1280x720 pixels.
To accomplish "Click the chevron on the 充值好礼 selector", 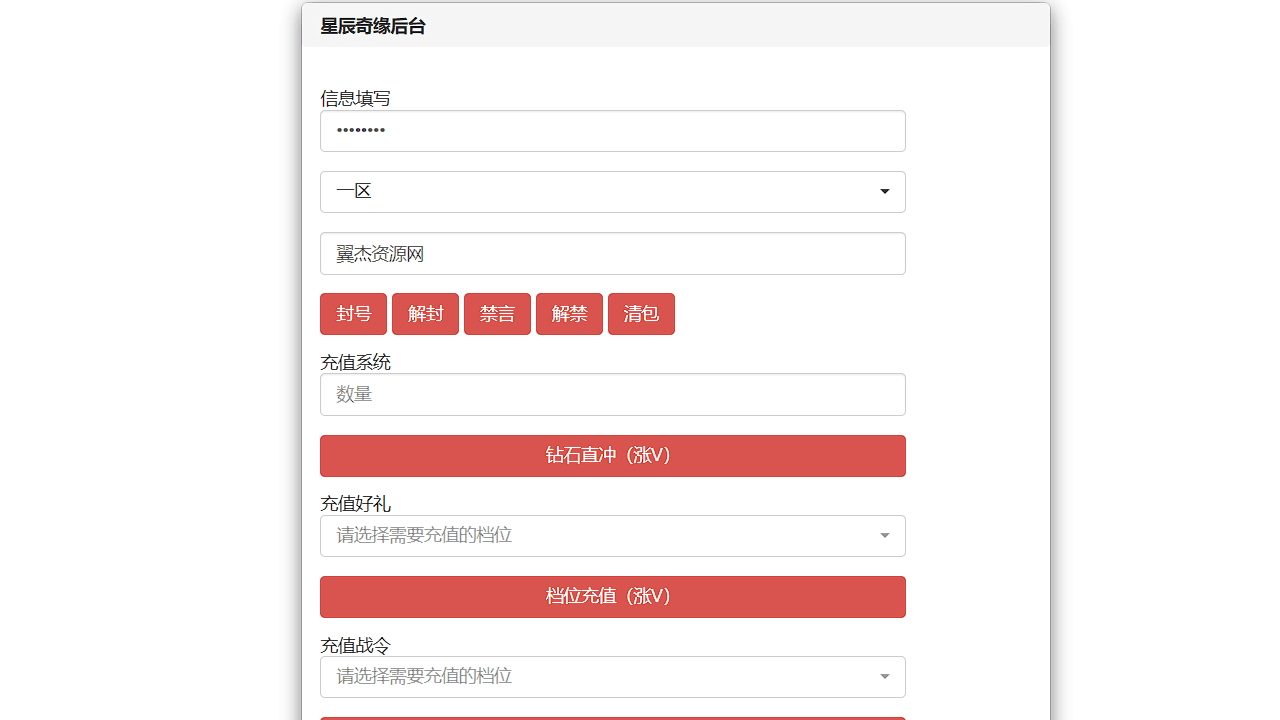I will [884, 535].
